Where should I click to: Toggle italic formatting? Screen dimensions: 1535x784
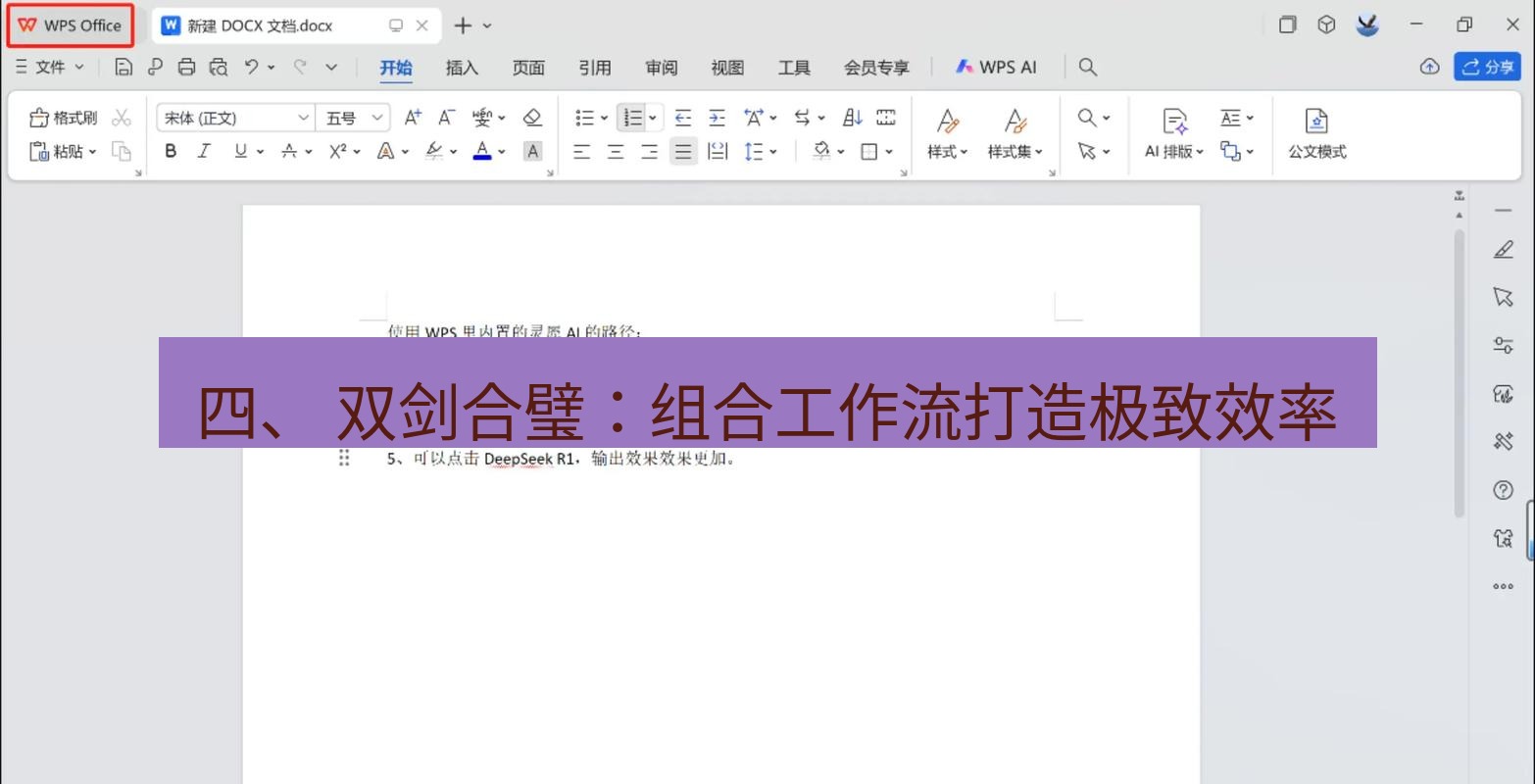(x=204, y=151)
